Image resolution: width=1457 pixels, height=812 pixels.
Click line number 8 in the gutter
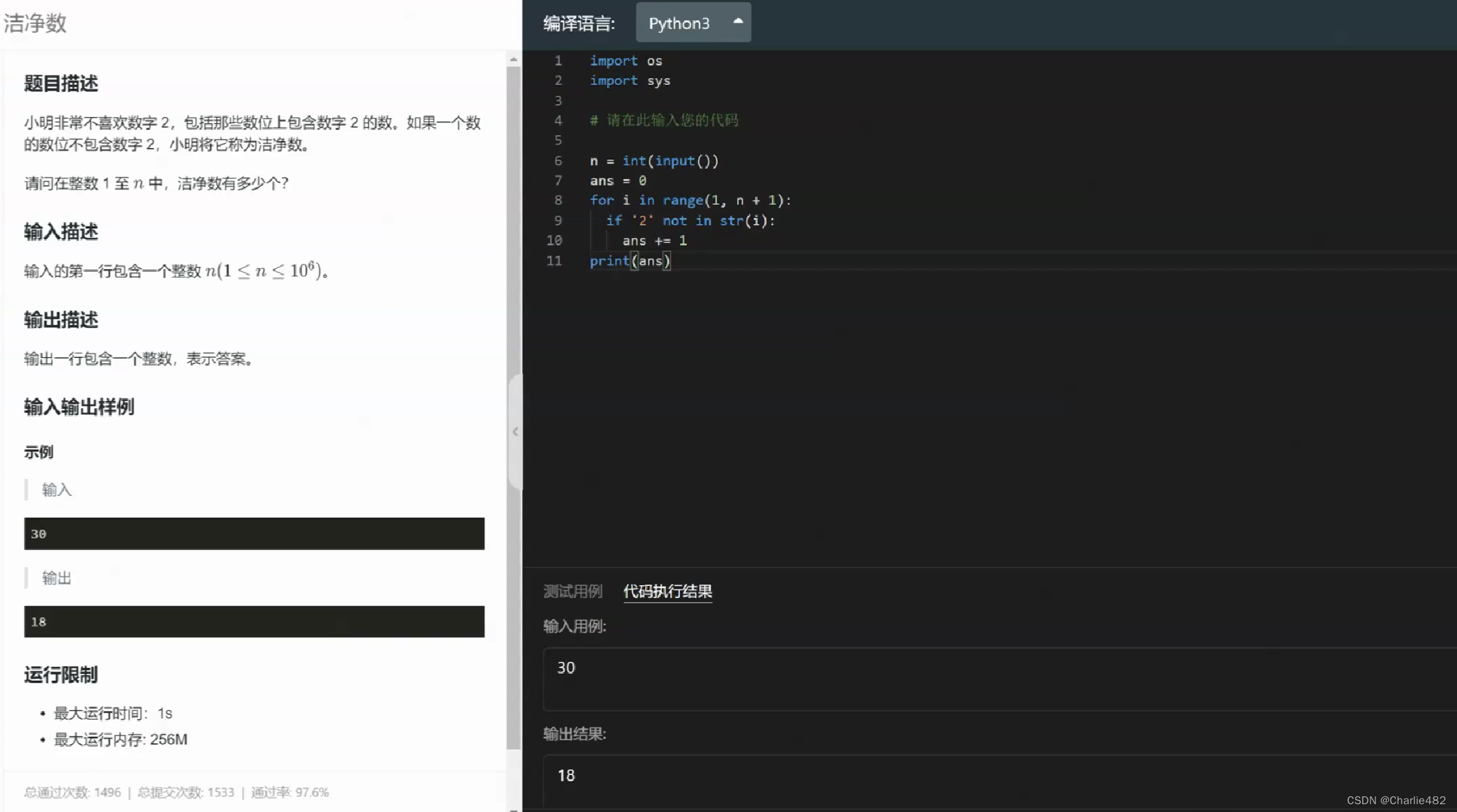pos(558,201)
